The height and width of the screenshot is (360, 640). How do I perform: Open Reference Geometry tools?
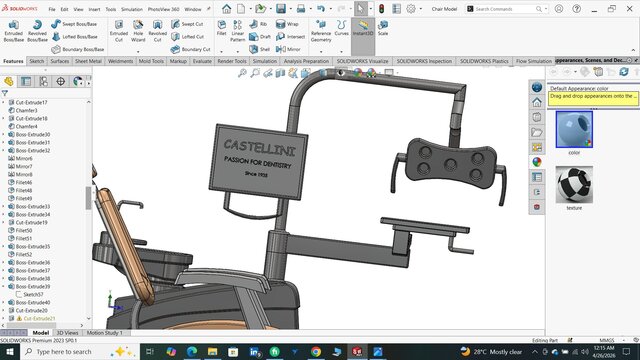[321, 31]
